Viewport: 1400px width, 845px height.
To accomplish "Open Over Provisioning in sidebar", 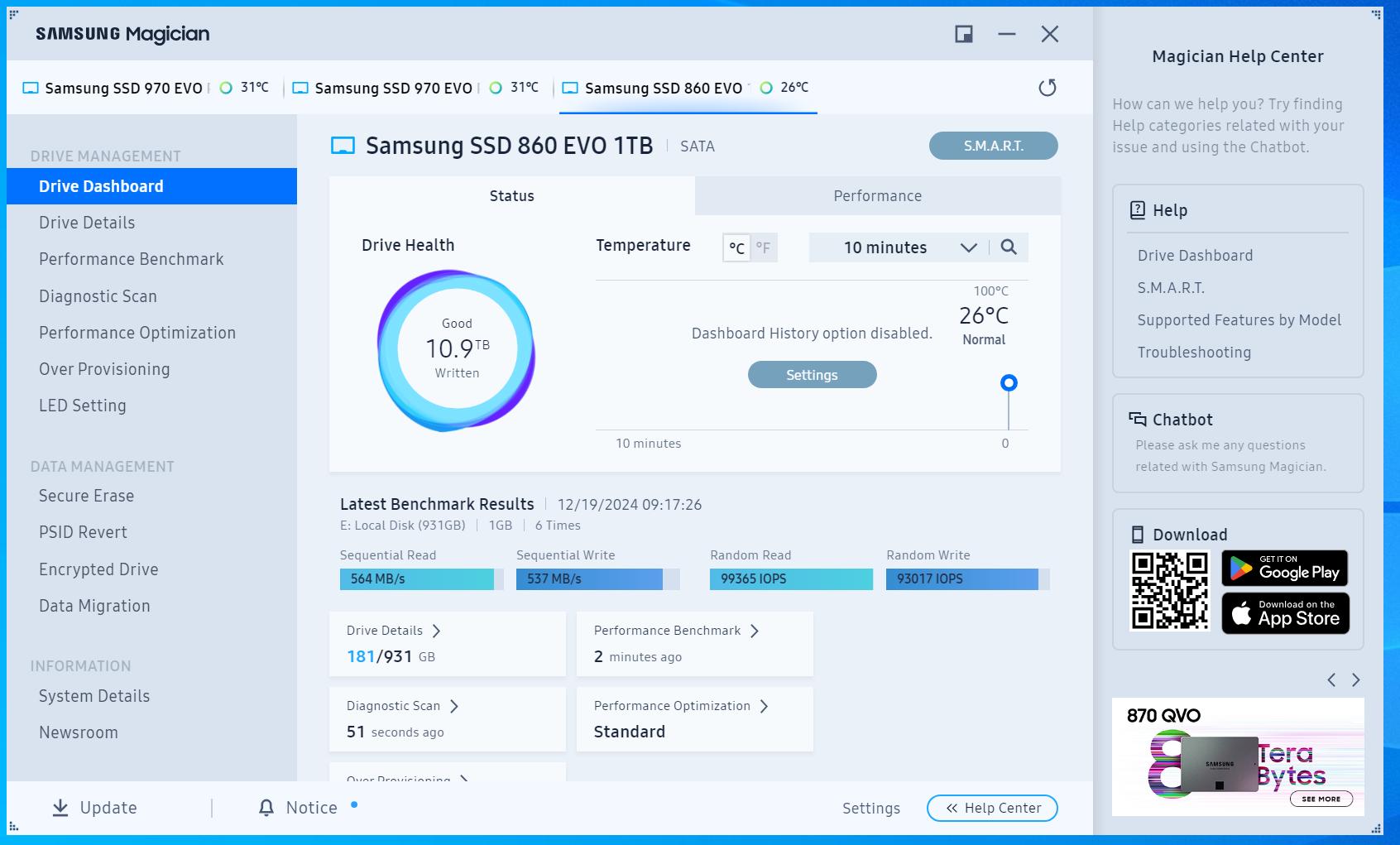I will pyautogui.click(x=151, y=369).
